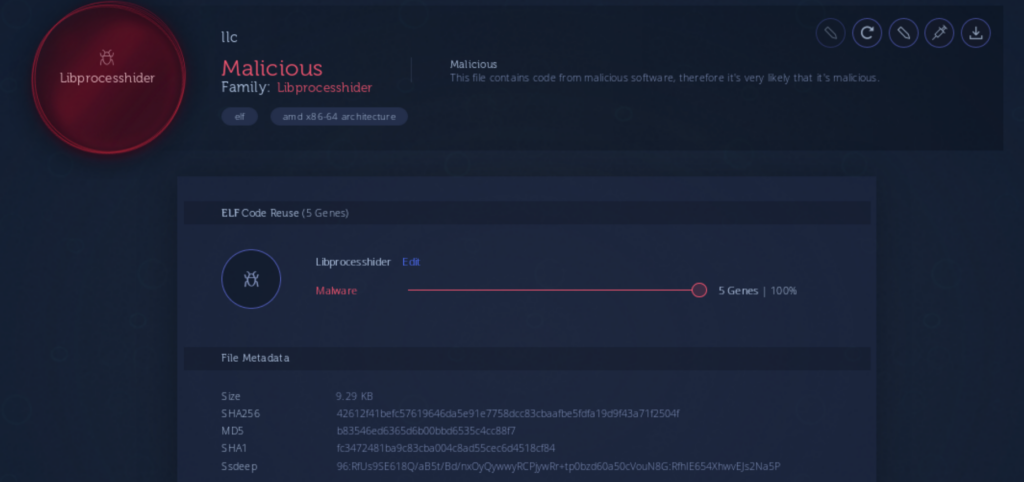Screen dimensions: 1024x482
Task: Click the bright pencil icon beside the syringe
Action: coord(903,33)
